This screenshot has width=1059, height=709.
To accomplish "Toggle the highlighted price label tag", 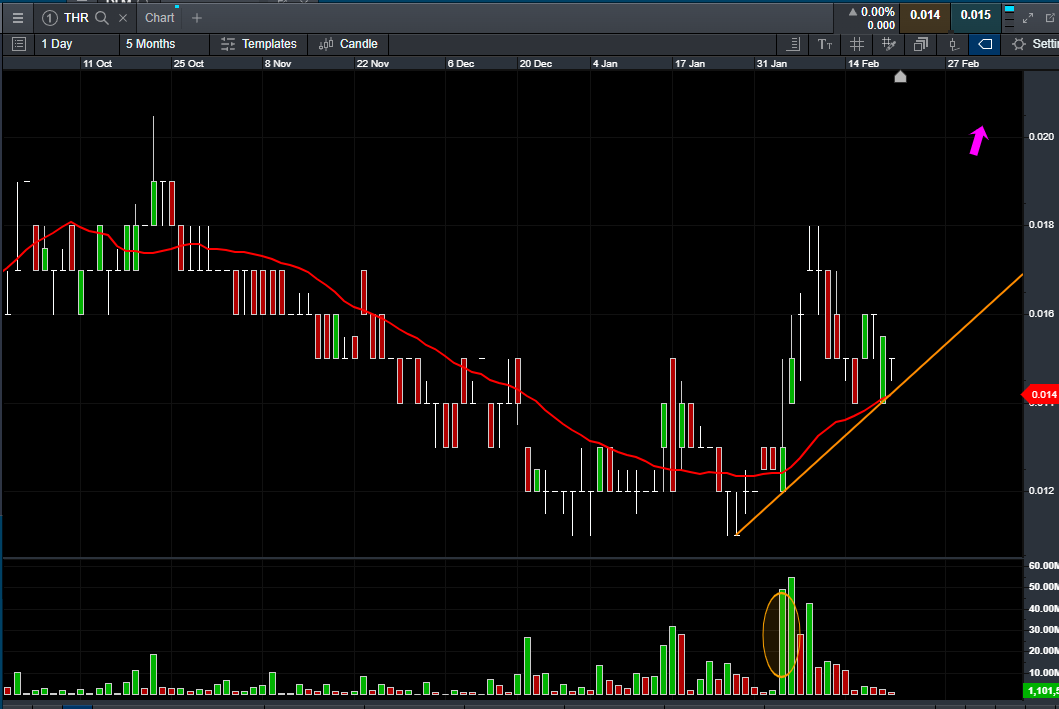I will 985,44.
